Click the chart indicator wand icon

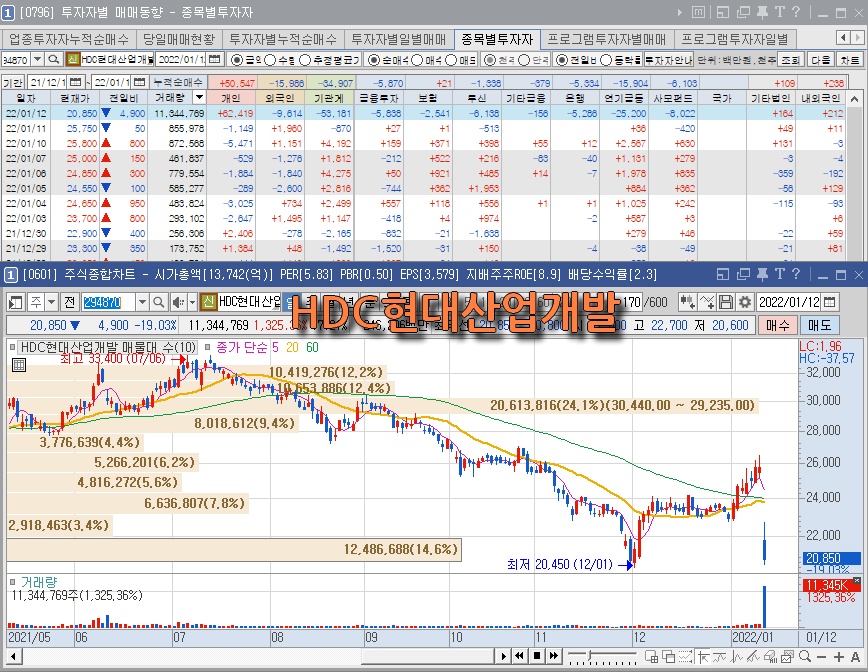point(707,302)
